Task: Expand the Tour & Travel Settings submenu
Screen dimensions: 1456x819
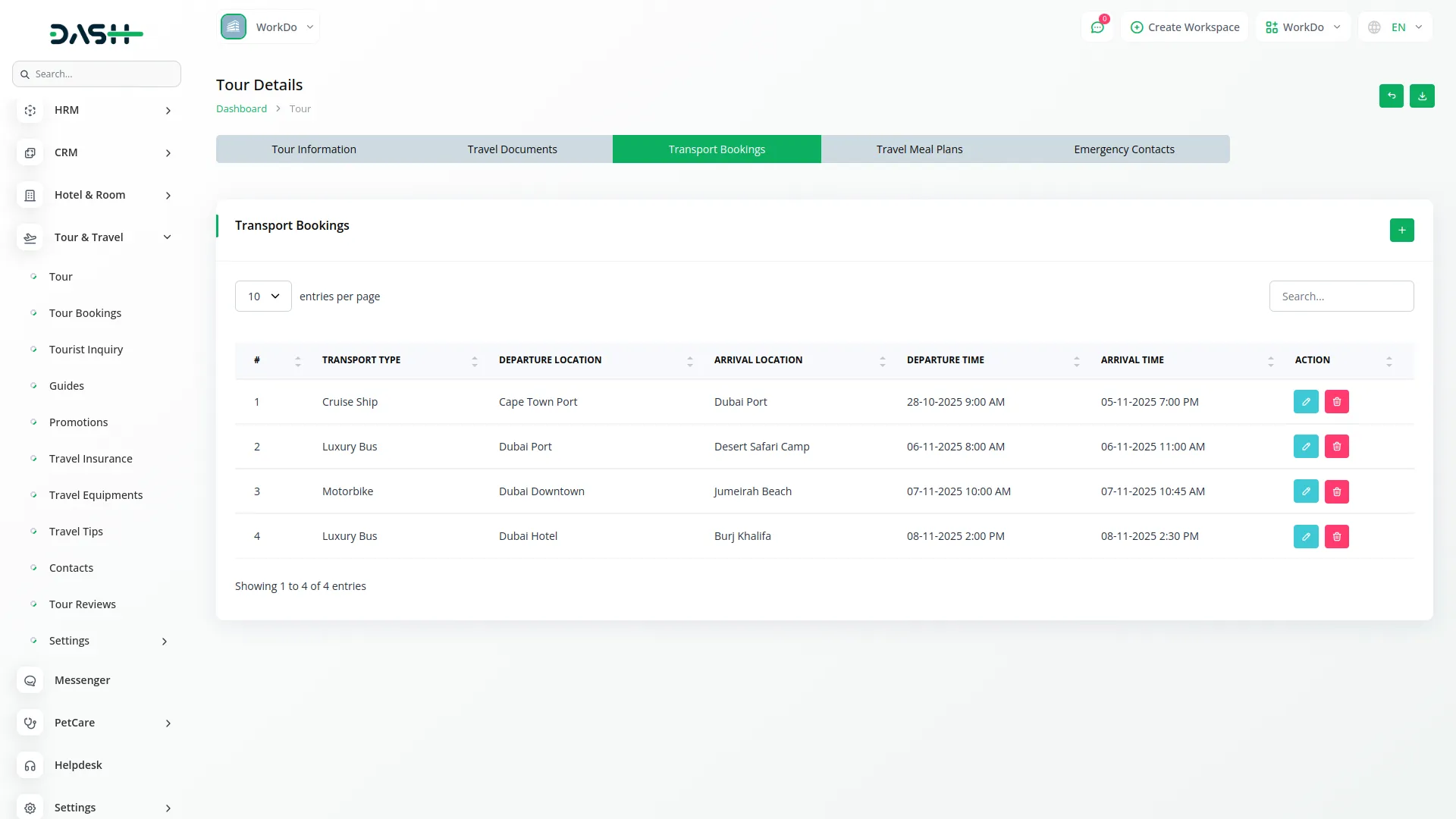Action: [x=165, y=642]
